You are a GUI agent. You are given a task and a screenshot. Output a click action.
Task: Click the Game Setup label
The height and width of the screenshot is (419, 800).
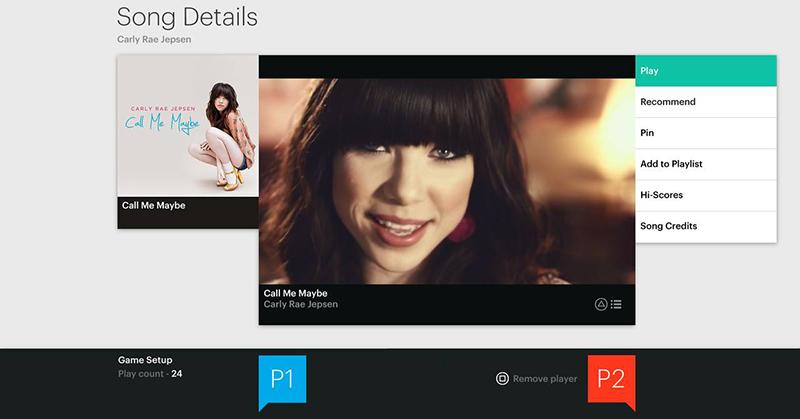pyautogui.click(x=145, y=360)
